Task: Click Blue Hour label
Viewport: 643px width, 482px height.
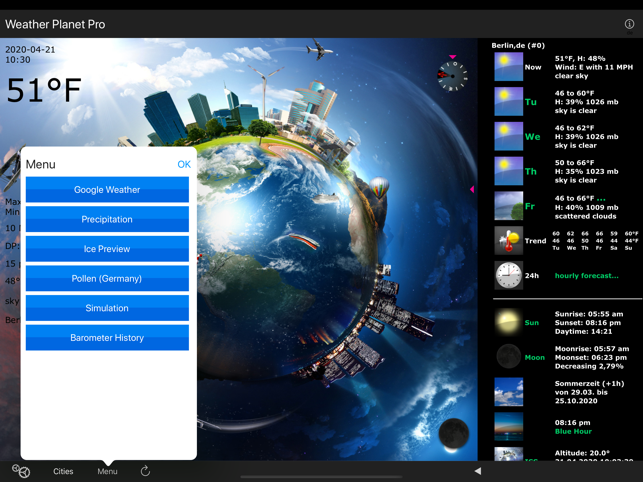Action: tap(573, 431)
